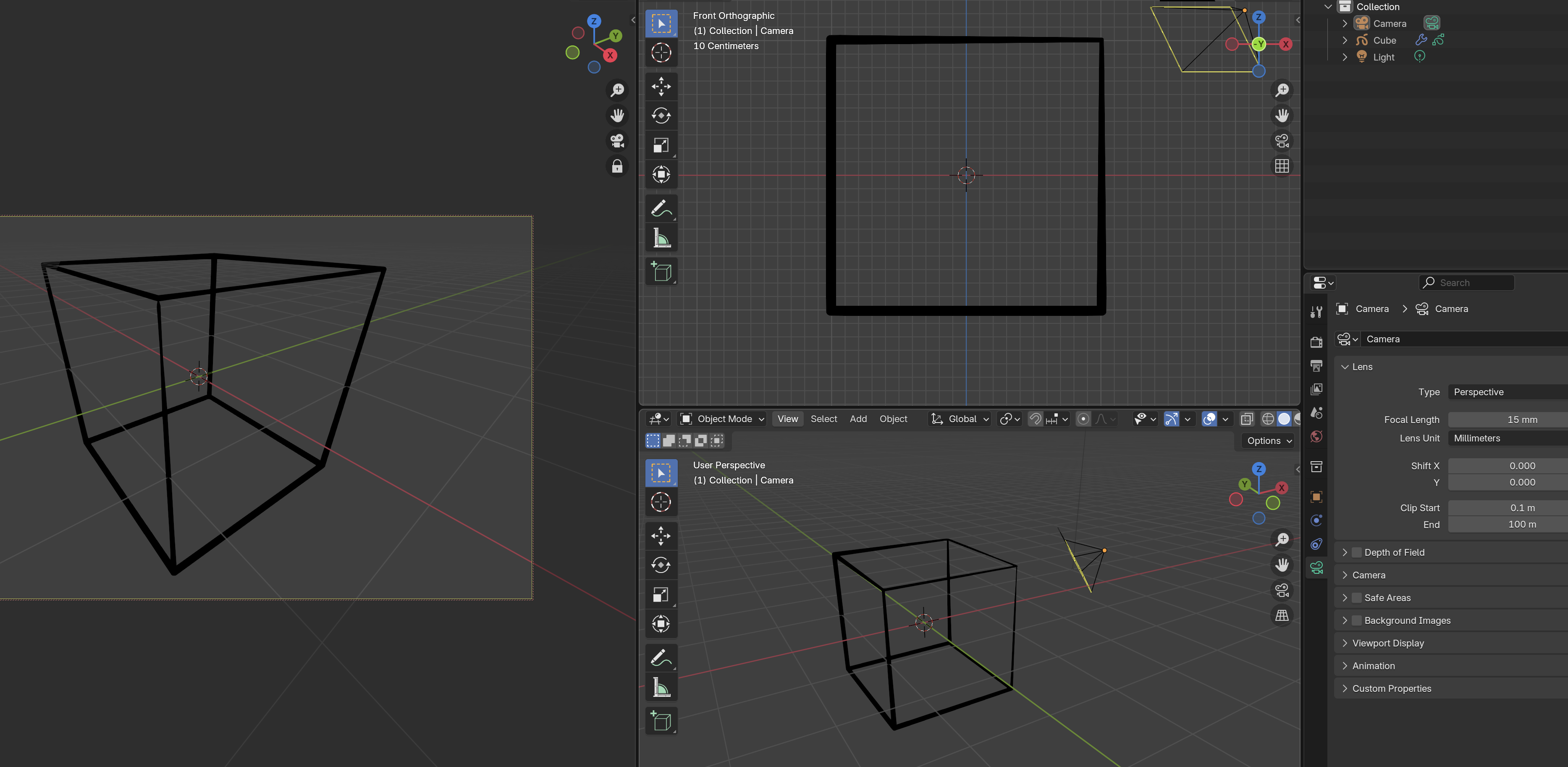The width and height of the screenshot is (1568, 767).
Task: Switch to solid viewport shading
Action: pyautogui.click(x=1284, y=420)
